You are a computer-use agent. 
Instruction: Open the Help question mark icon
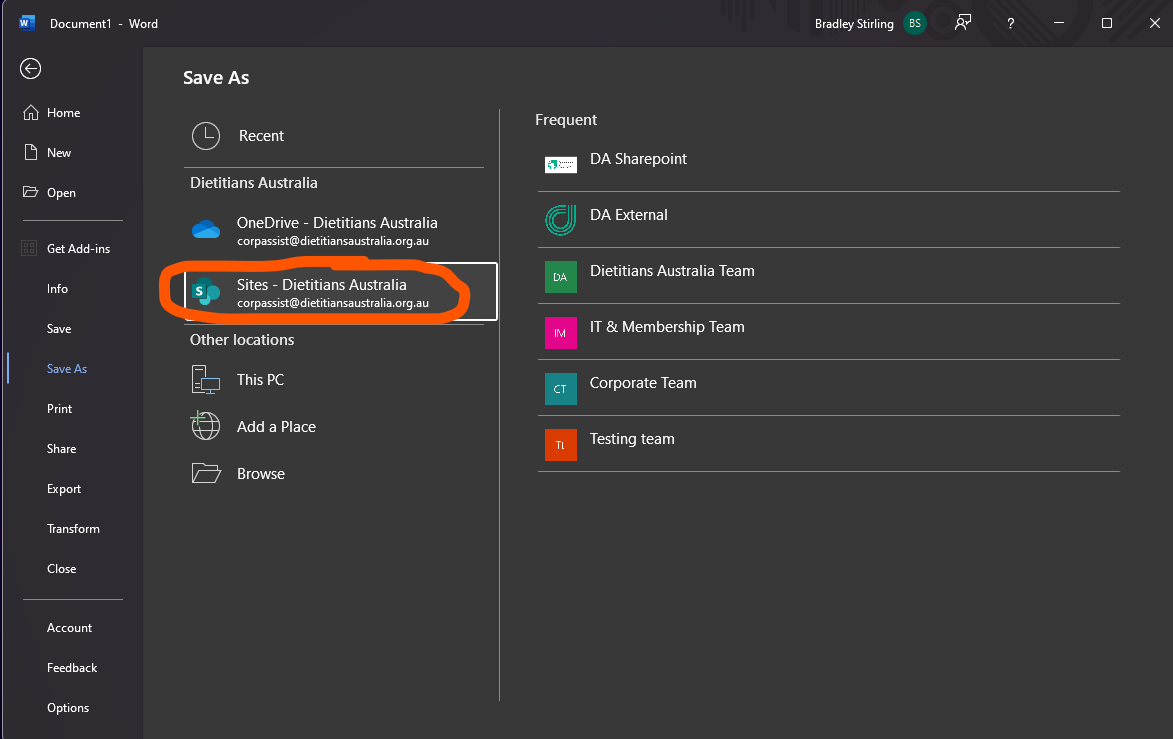pyautogui.click(x=1010, y=23)
